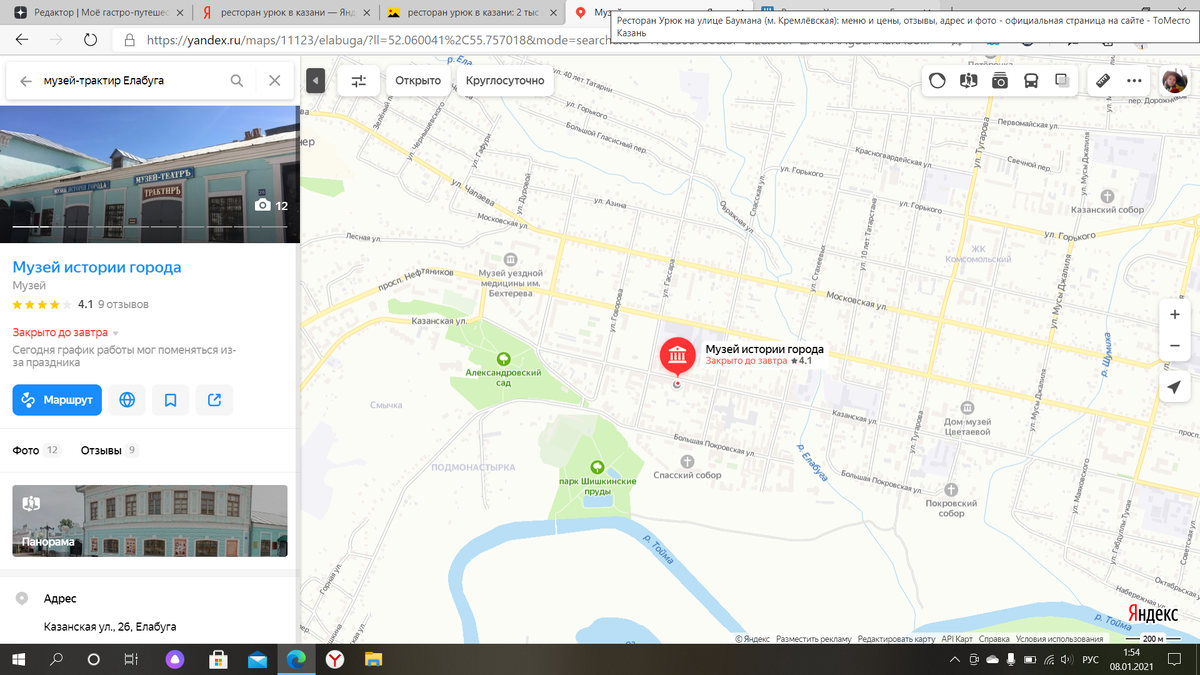The width and height of the screenshot is (1200, 675).
Task: Click the Маршрут route button
Action: [x=57, y=400]
